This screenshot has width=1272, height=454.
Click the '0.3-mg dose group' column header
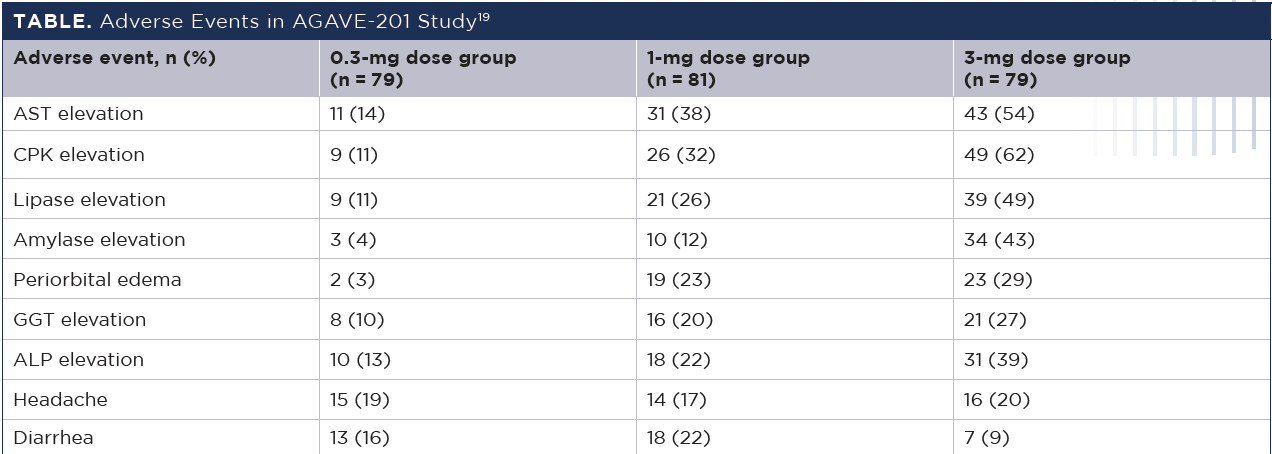[x=423, y=67]
